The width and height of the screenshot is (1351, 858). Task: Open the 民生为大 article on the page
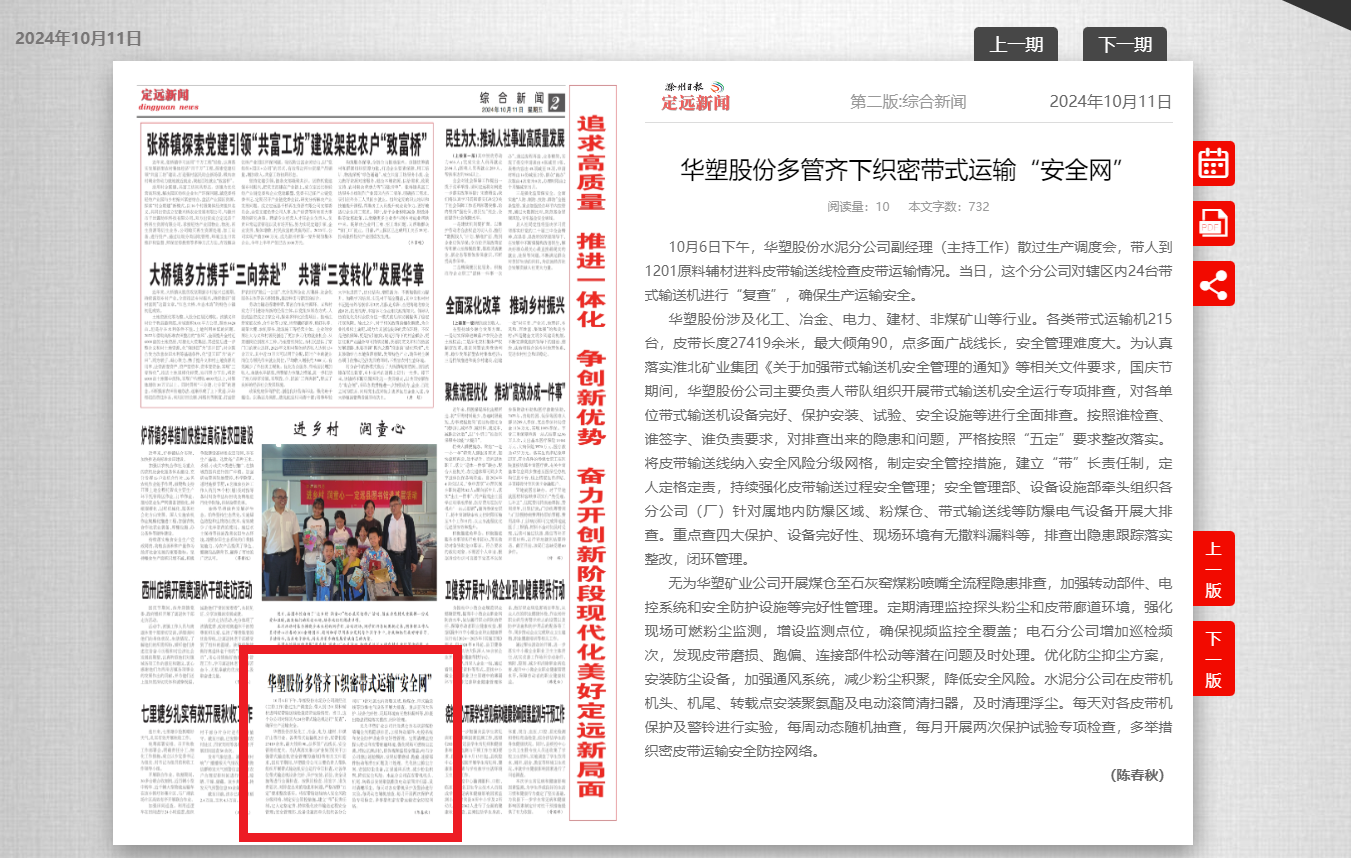[x=505, y=137]
